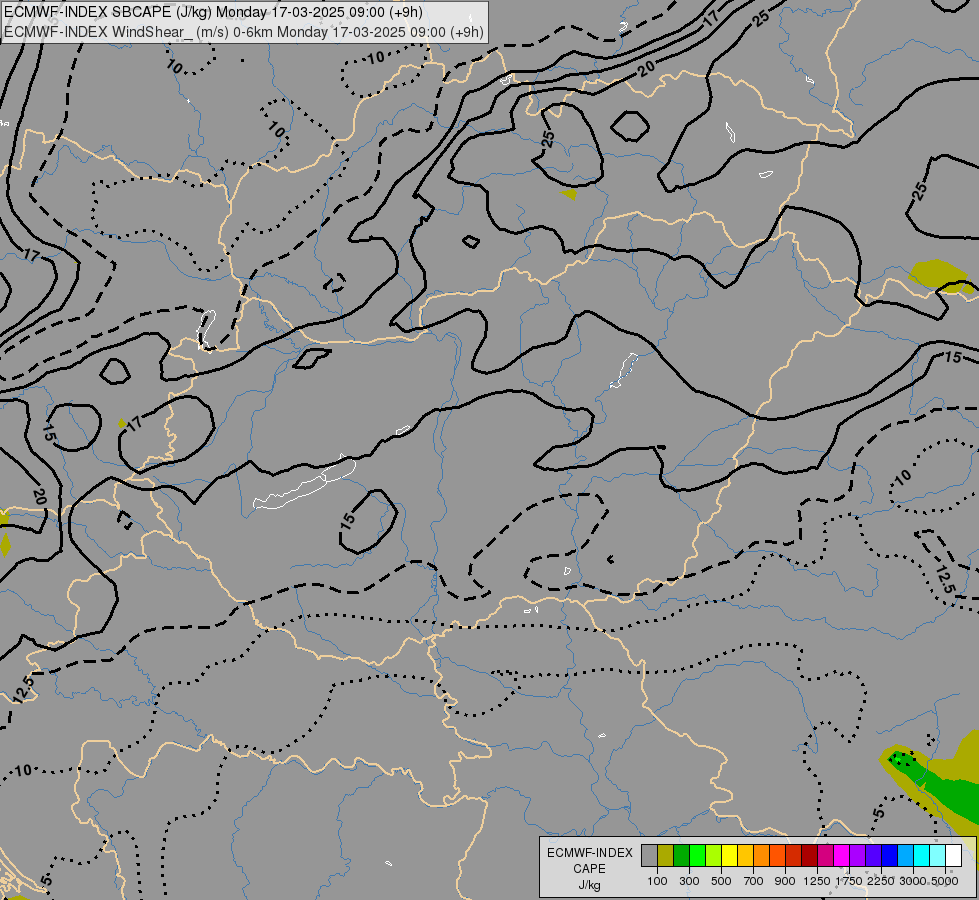Select the pure blue legend swatch
Image resolution: width=979 pixels, height=900 pixels.
click(x=889, y=855)
